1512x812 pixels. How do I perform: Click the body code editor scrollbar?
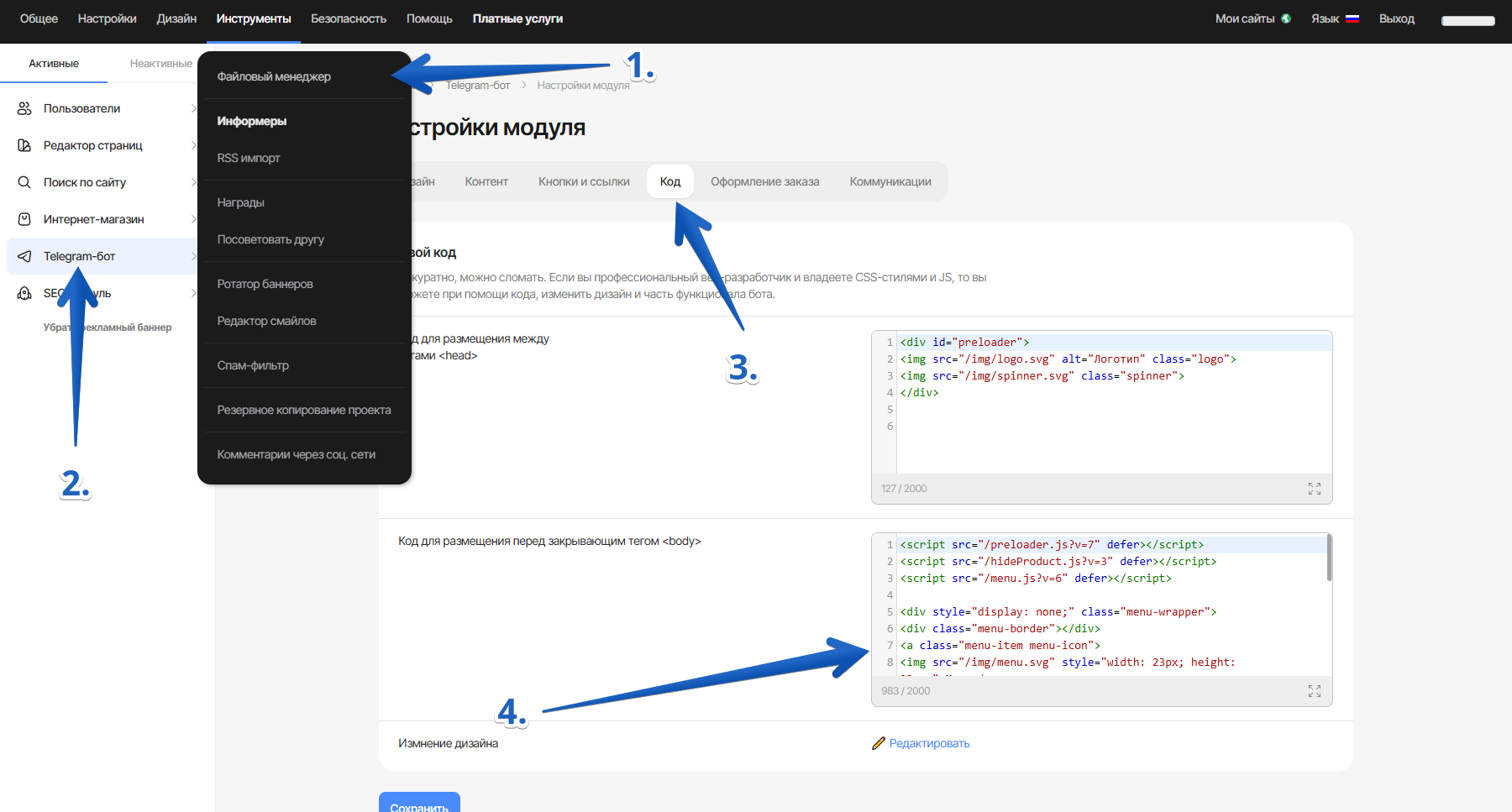(1329, 558)
